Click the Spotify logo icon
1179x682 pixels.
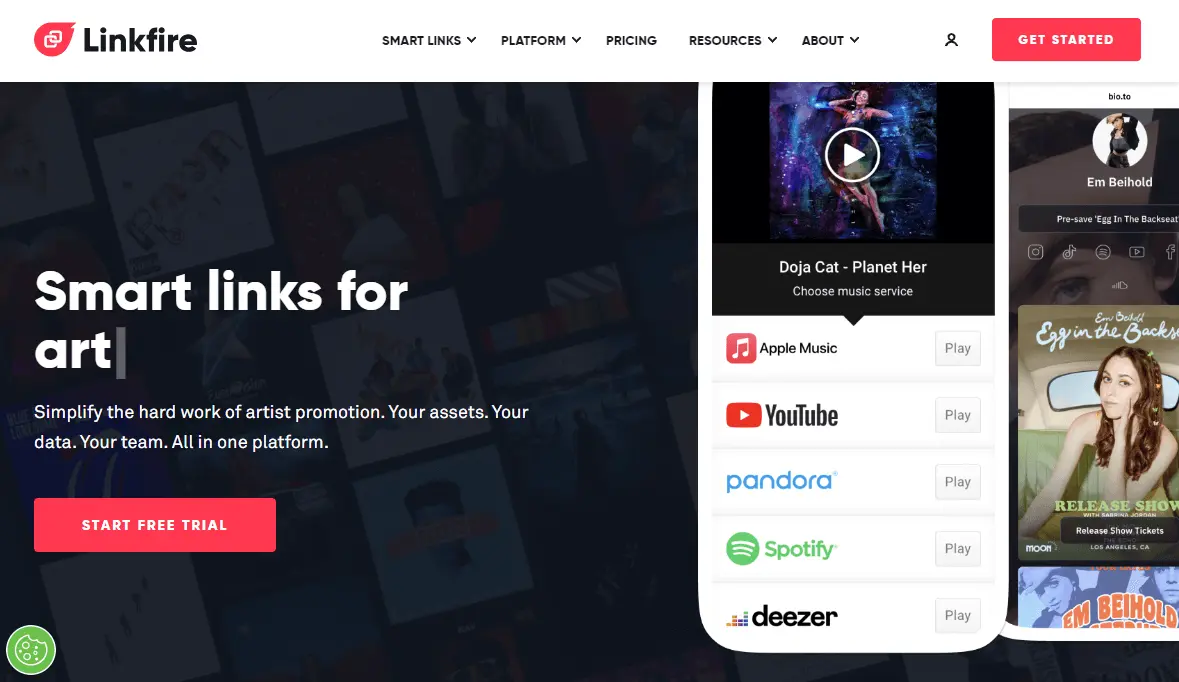click(742, 548)
